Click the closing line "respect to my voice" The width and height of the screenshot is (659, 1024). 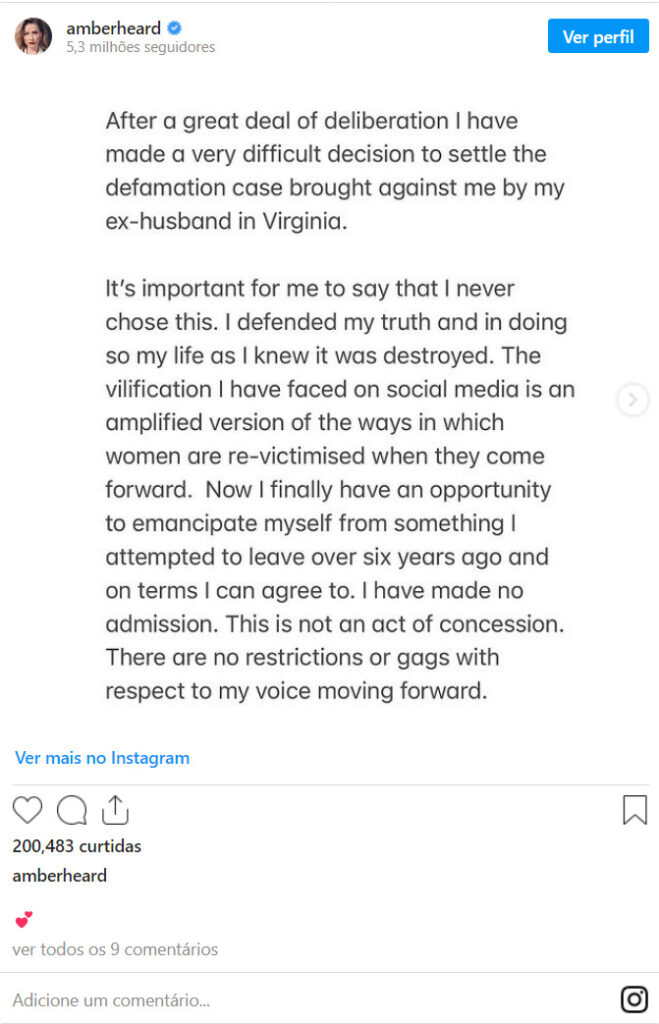pyautogui.click(x=296, y=691)
